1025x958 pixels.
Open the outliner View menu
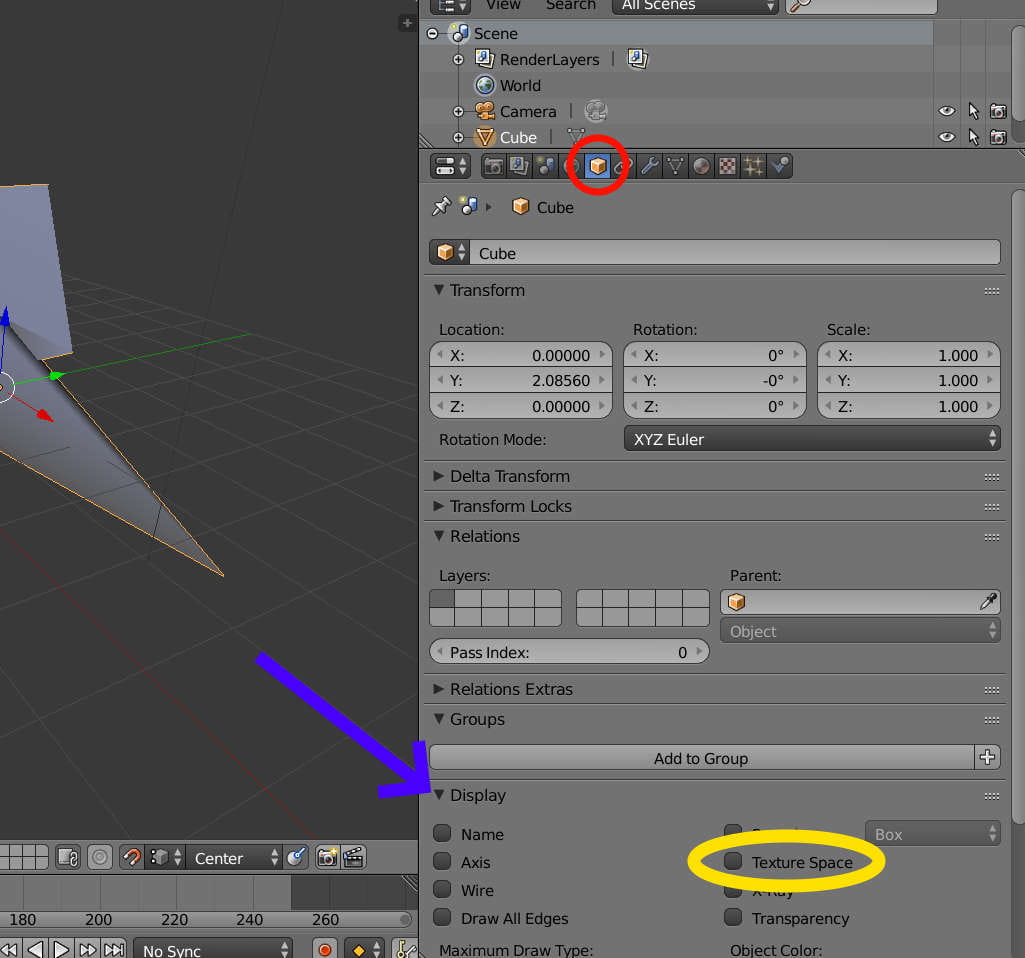tap(503, 5)
